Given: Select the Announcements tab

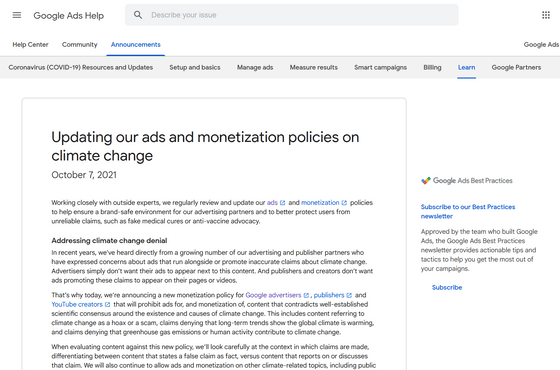Looking at the screenshot, I should (136, 45).
